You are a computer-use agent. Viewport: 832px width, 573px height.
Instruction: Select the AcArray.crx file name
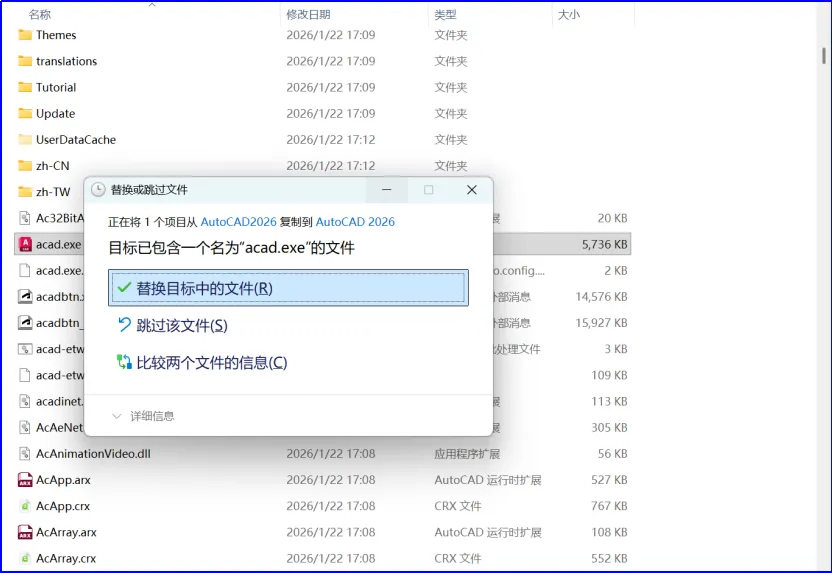pyautogui.click(x=66, y=558)
